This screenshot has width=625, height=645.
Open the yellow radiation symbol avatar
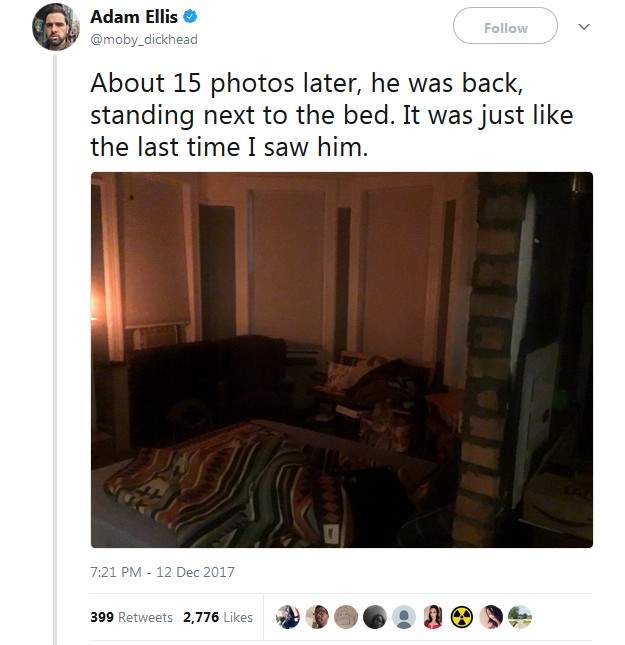click(462, 617)
